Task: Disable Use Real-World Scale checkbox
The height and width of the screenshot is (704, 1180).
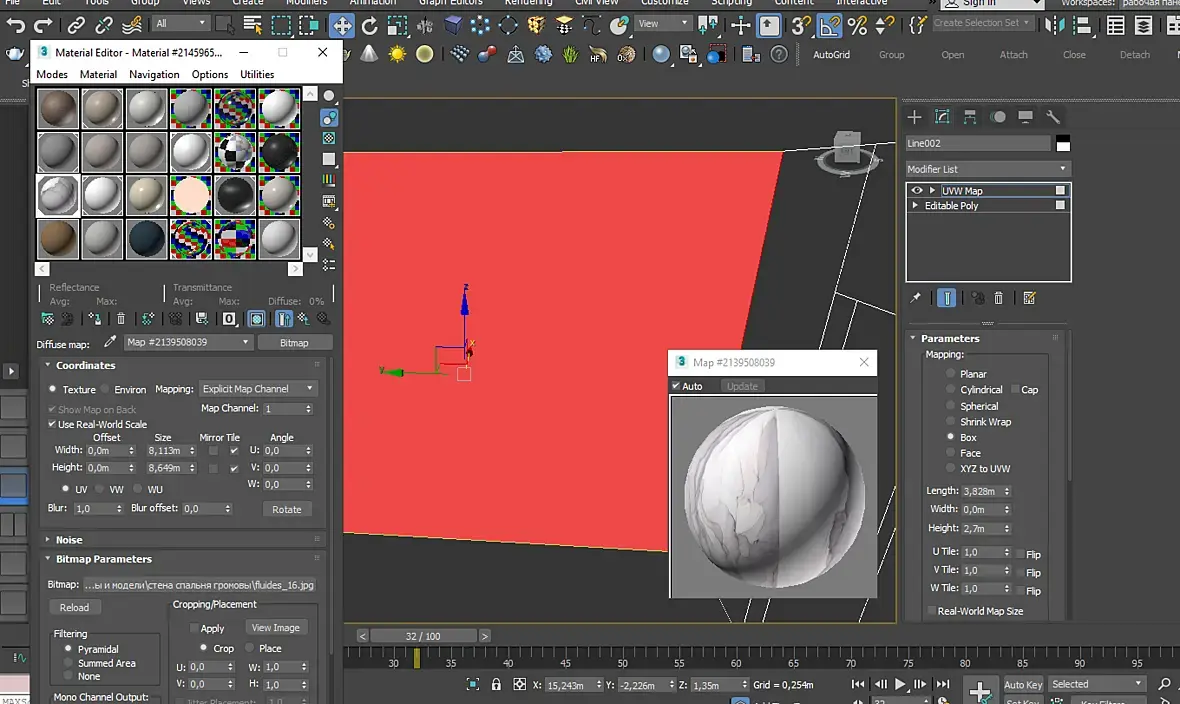Action: coord(52,425)
